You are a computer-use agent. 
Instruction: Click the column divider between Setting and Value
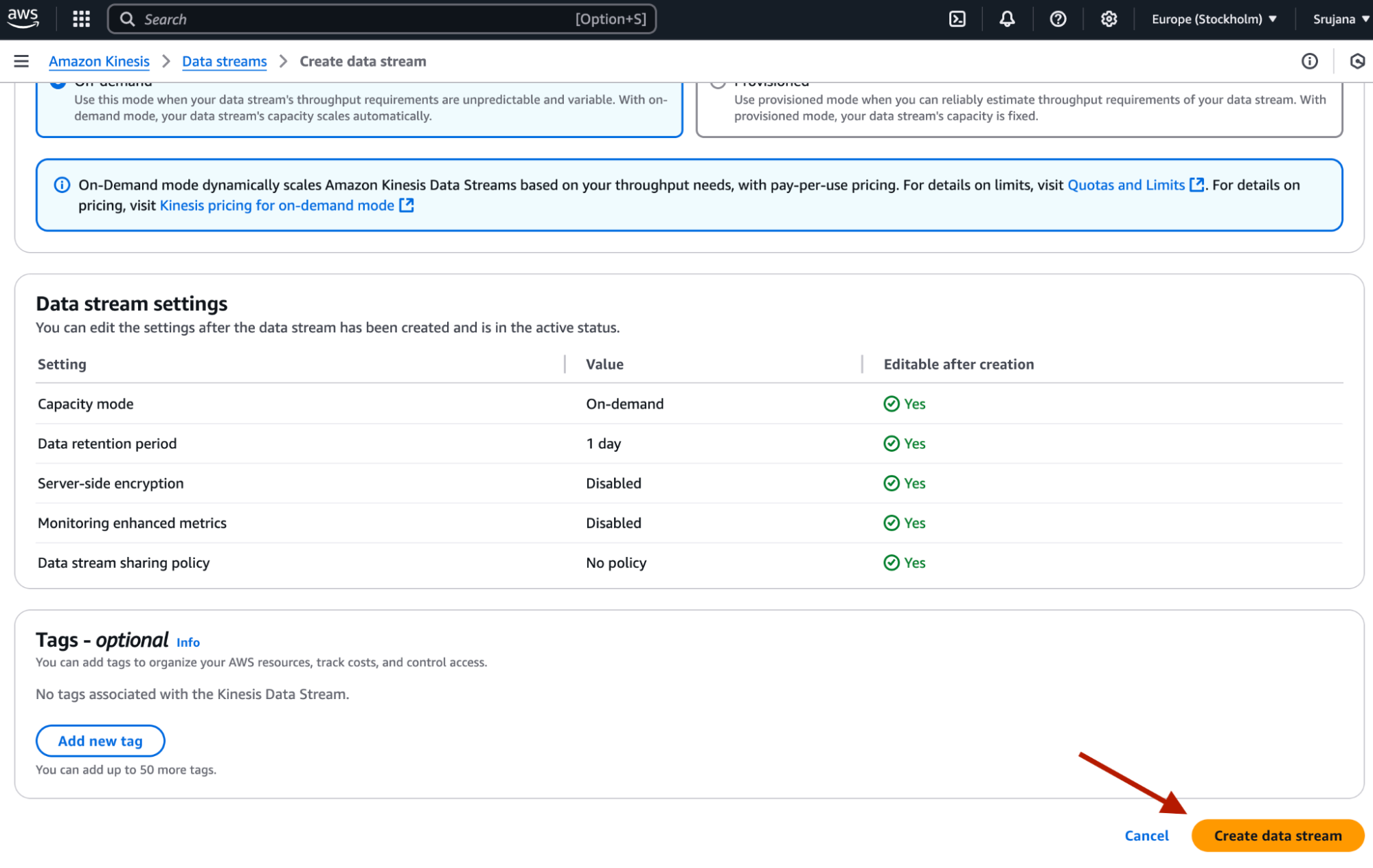(x=565, y=364)
